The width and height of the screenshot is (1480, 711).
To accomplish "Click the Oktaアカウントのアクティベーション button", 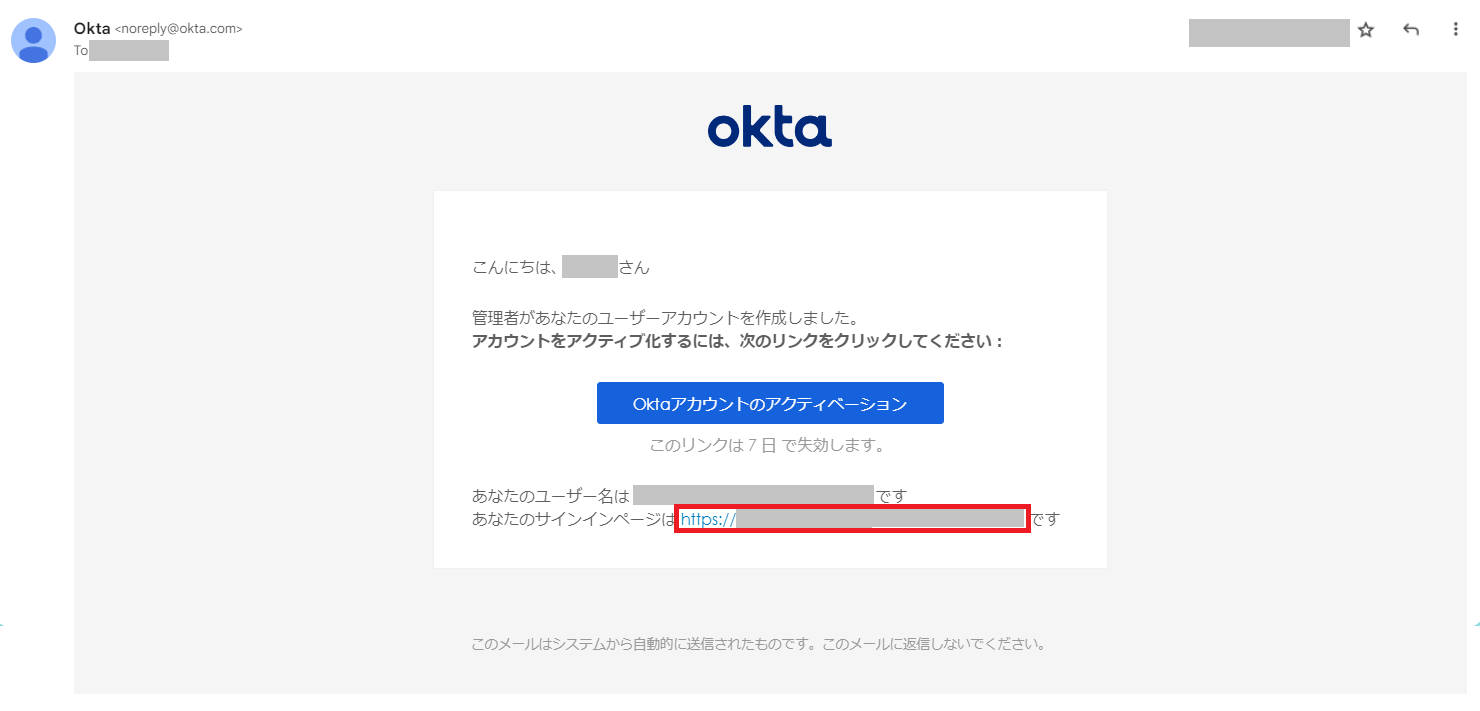I will click(770, 403).
